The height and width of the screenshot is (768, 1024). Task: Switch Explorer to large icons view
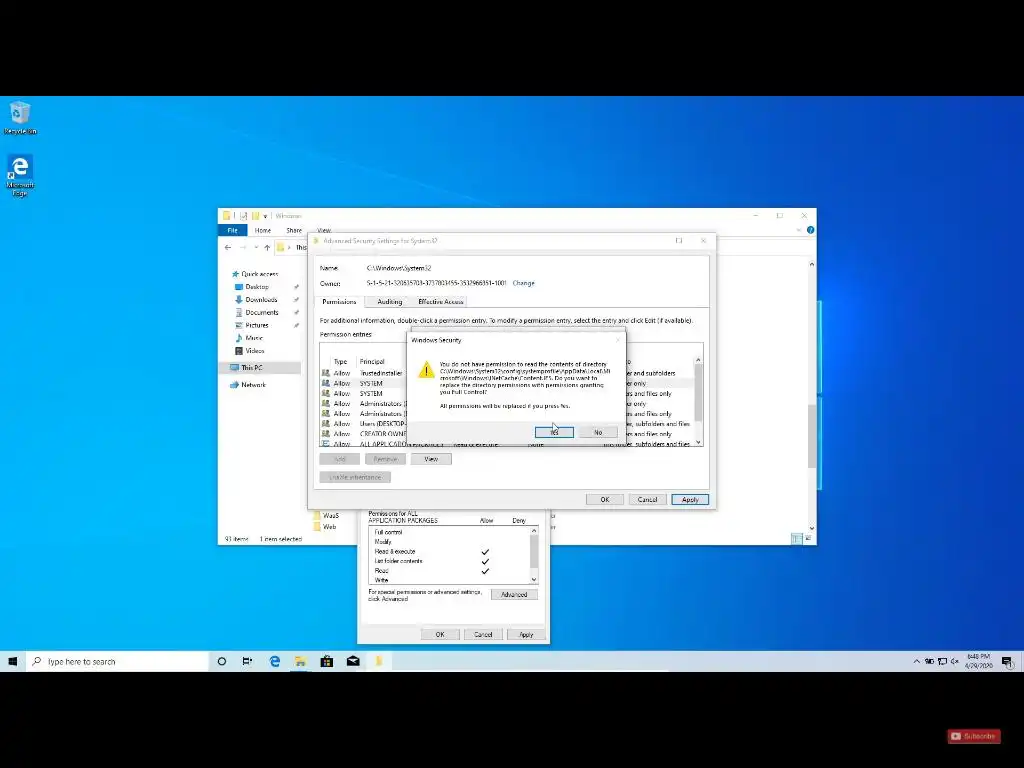point(808,539)
